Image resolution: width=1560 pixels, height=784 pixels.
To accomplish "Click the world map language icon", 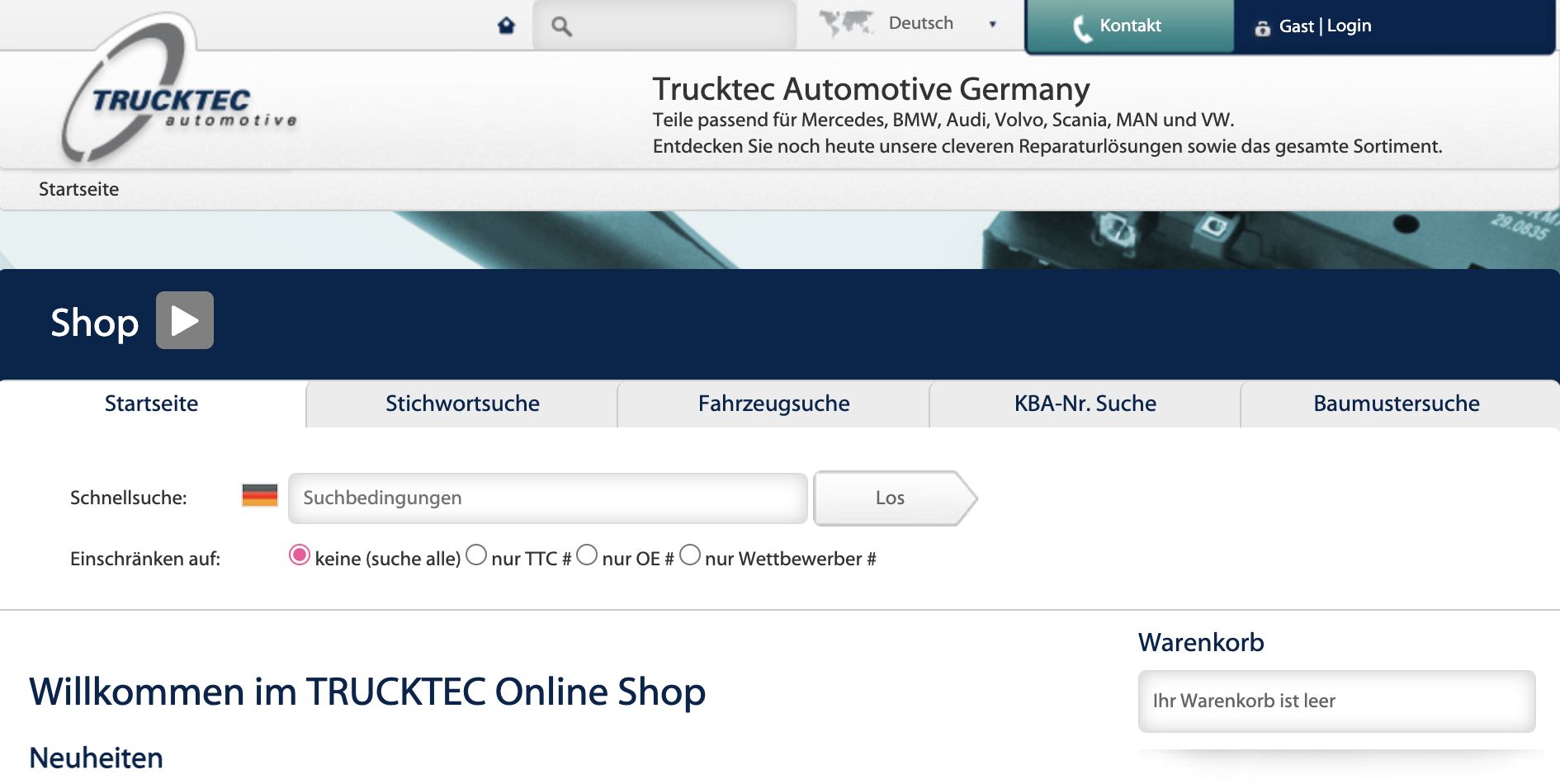I will point(845,23).
